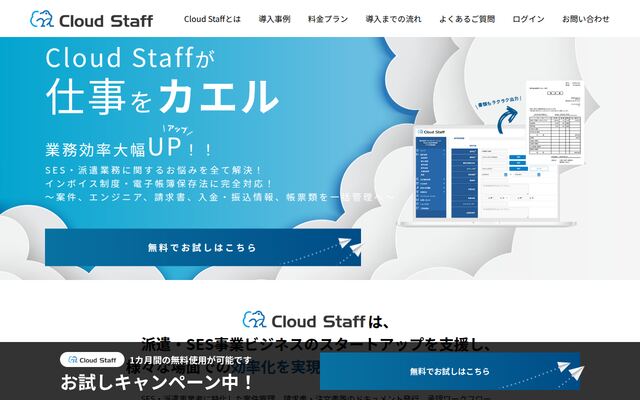The image size is (640, 400).
Task: Click the 1カ月間の無料使用が可能です text
Action: tap(191, 360)
